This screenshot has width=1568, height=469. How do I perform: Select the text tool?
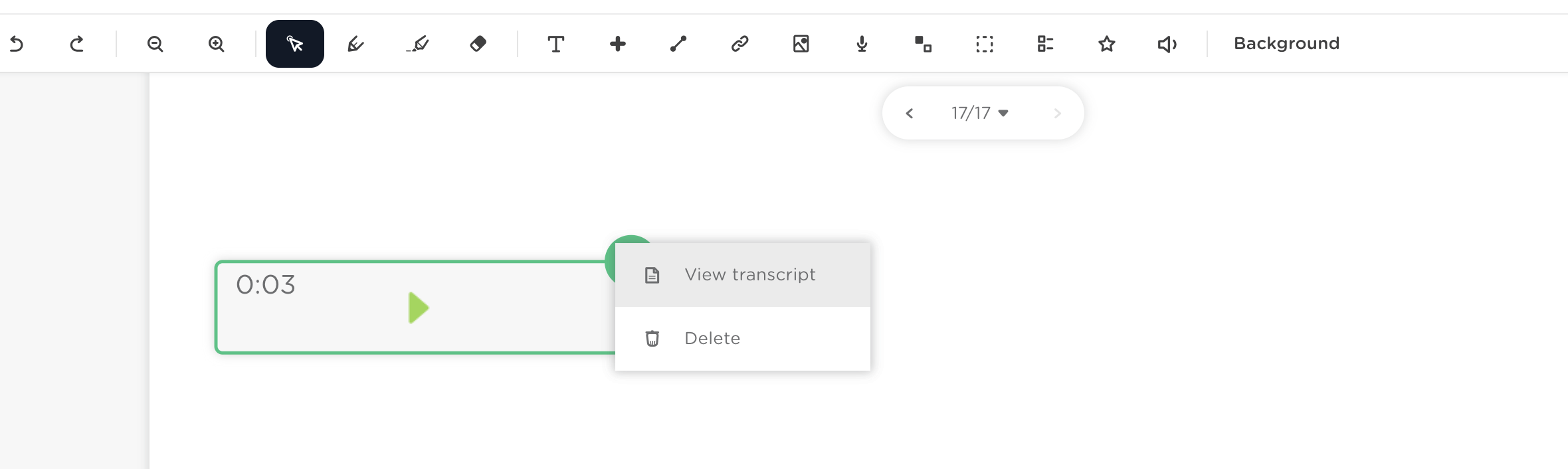pos(556,44)
